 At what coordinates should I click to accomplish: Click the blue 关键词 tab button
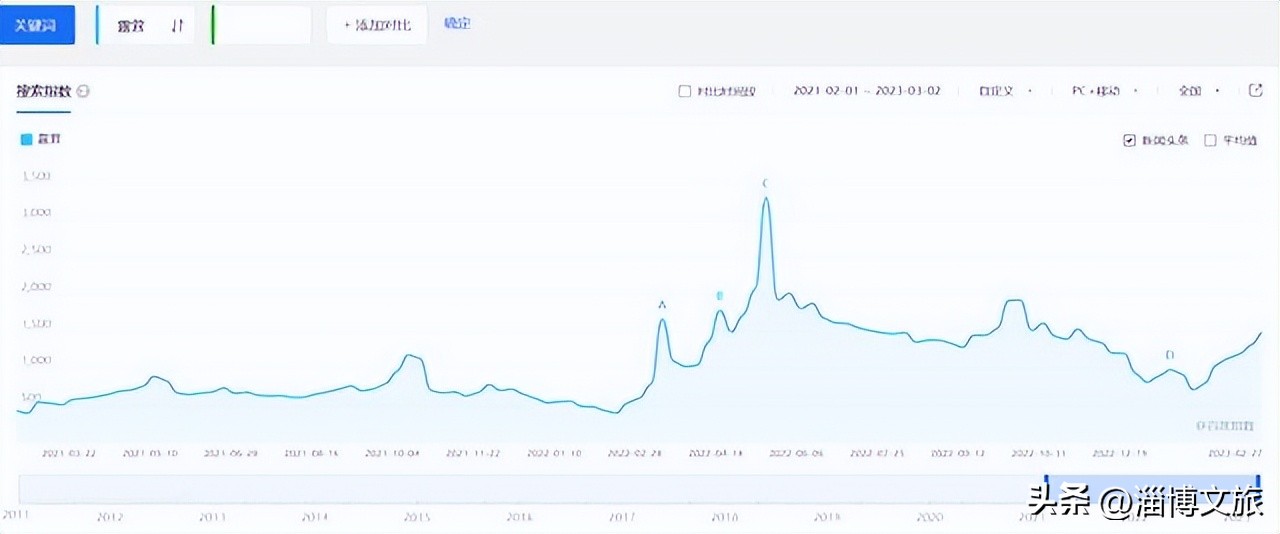pyautogui.click(x=37, y=25)
